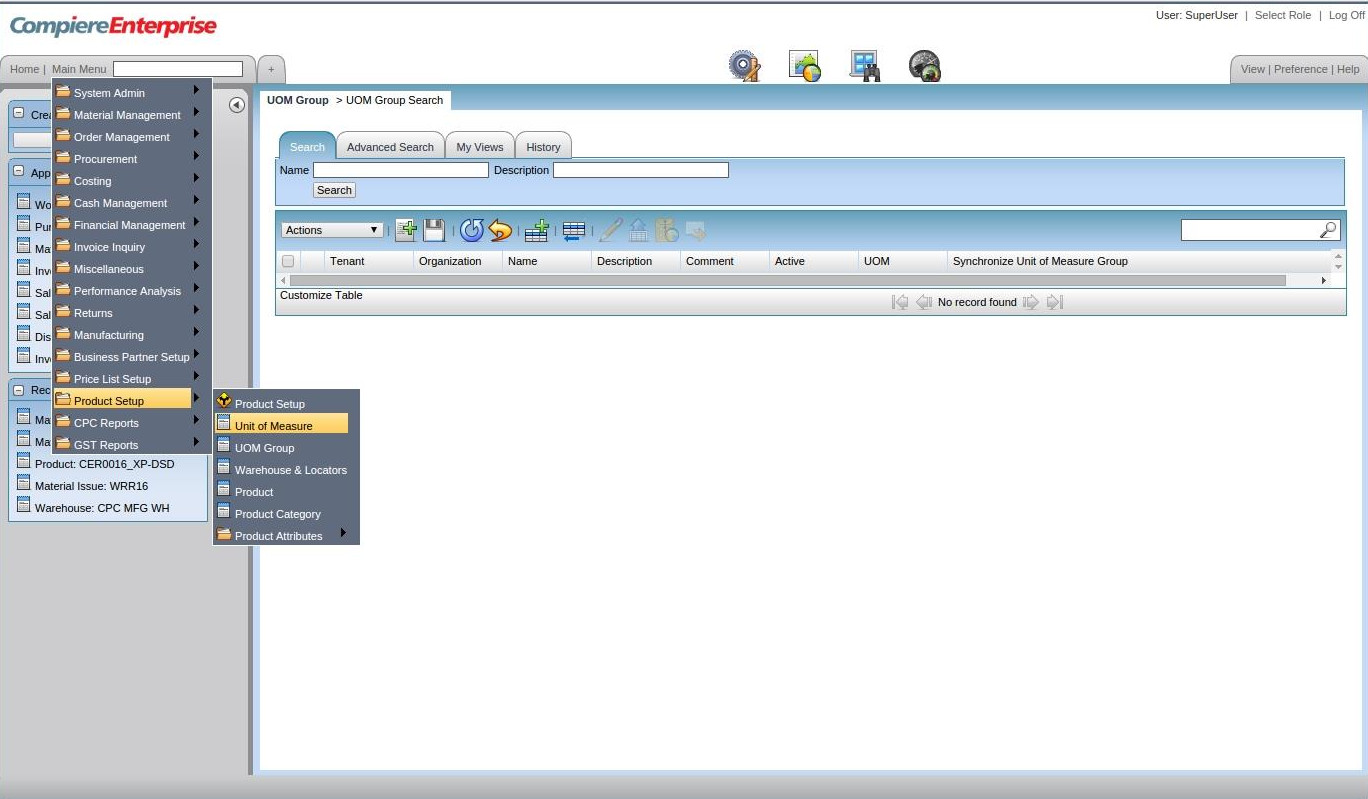Open the Help link
This screenshot has width=1368, height=799.
pos(1348,69)
